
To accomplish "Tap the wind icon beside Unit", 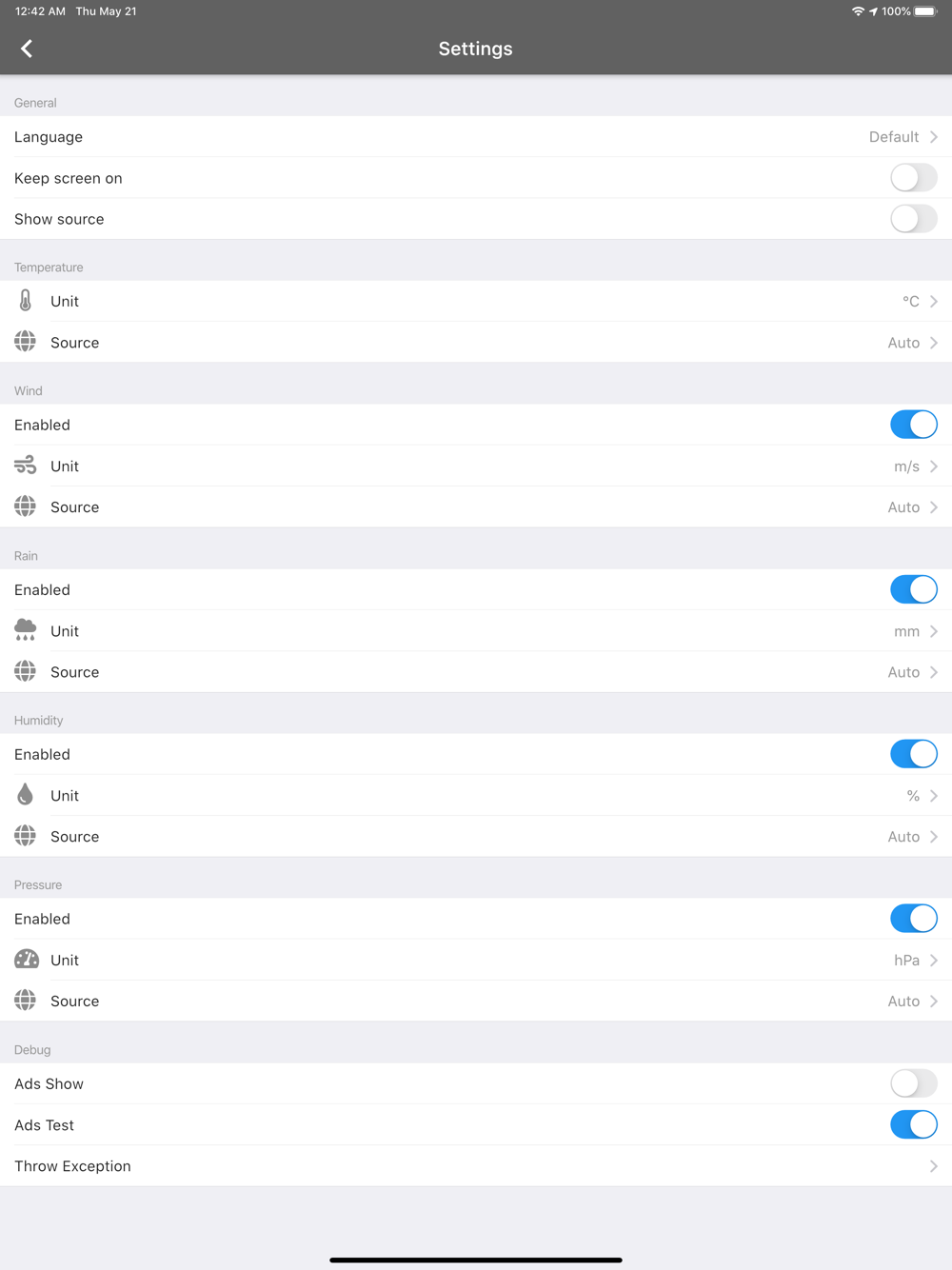I will [26, 466].
